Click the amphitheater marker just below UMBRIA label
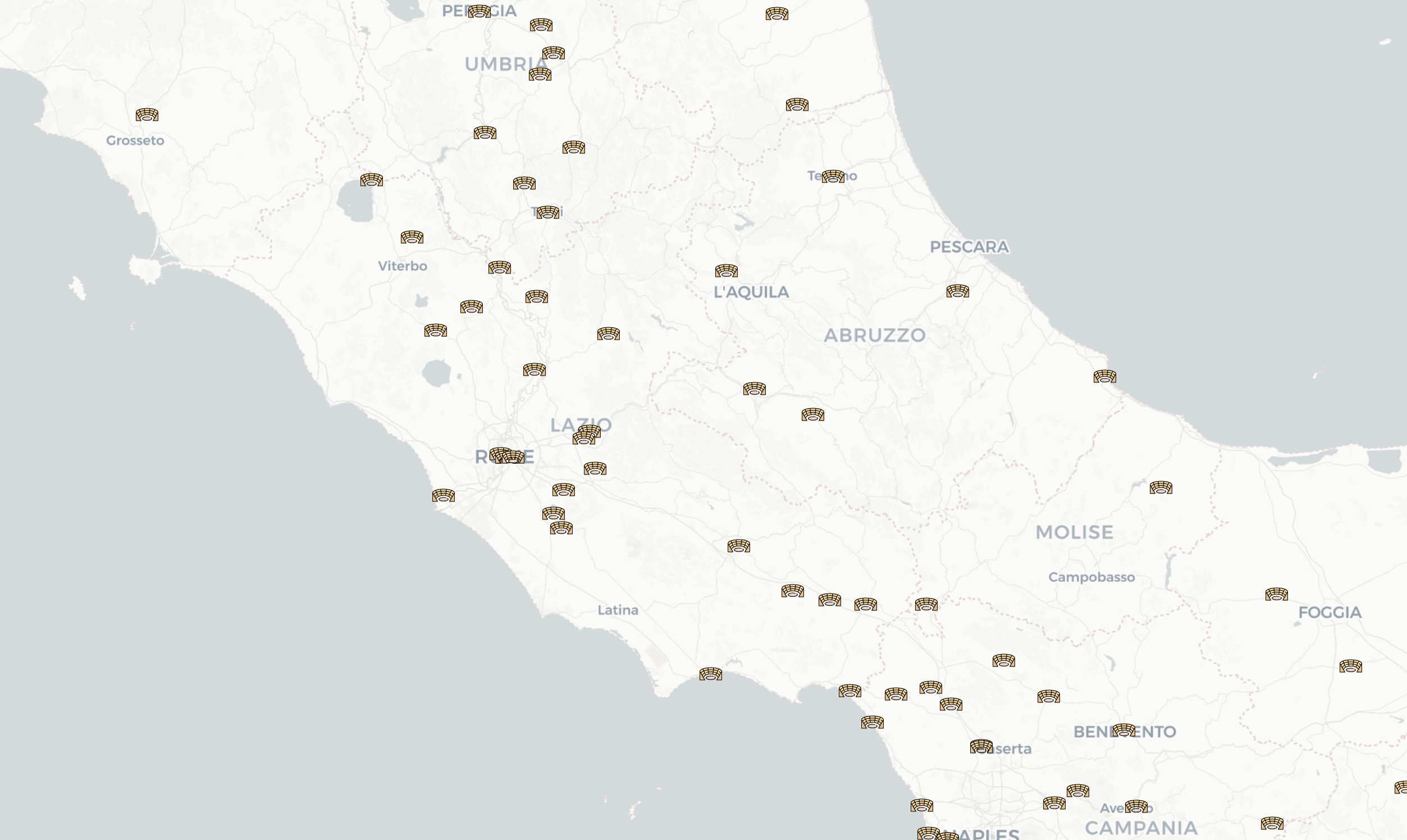The image size is (1407, 840). tap(540, 75)
